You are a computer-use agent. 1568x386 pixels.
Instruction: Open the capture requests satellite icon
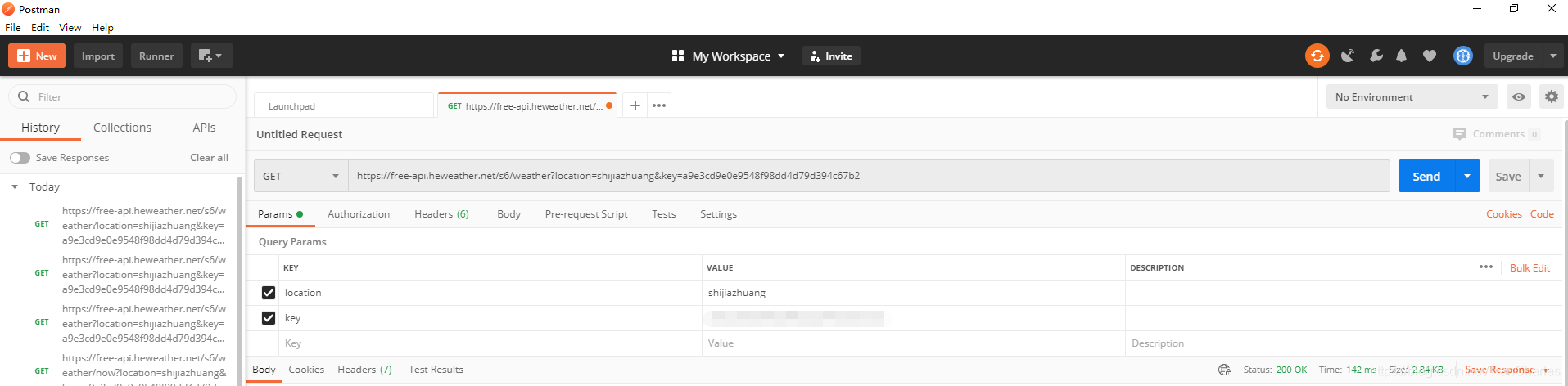click(x=1347, y=56)
